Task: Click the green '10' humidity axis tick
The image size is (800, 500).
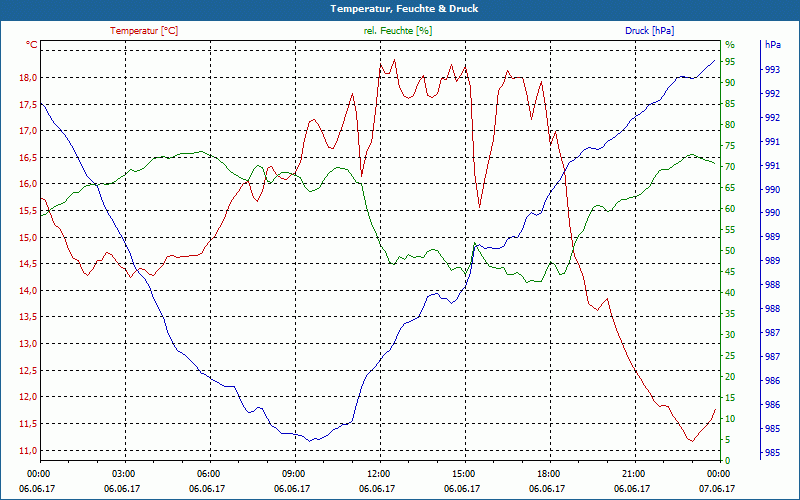Action: point(730,419)
